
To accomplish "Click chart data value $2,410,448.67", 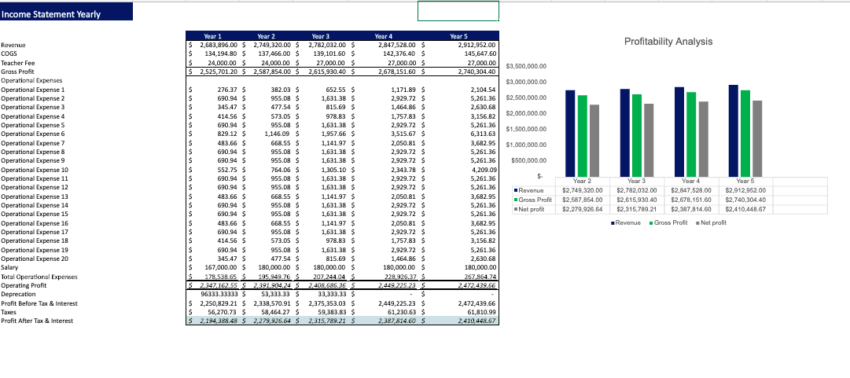I will (x=745, y=209).
